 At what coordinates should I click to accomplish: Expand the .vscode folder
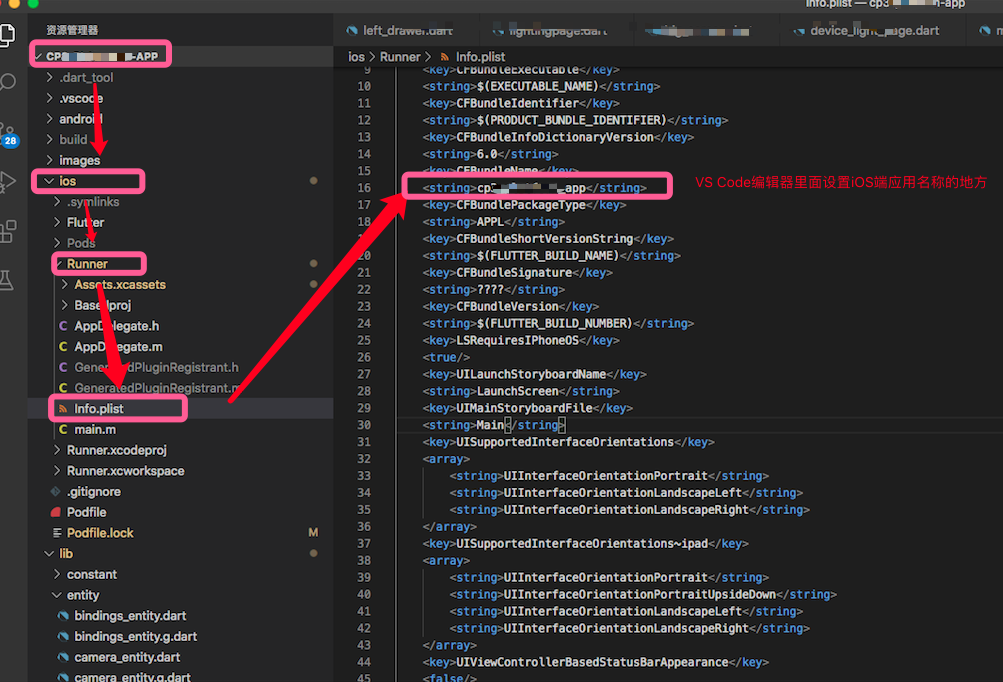81,99
